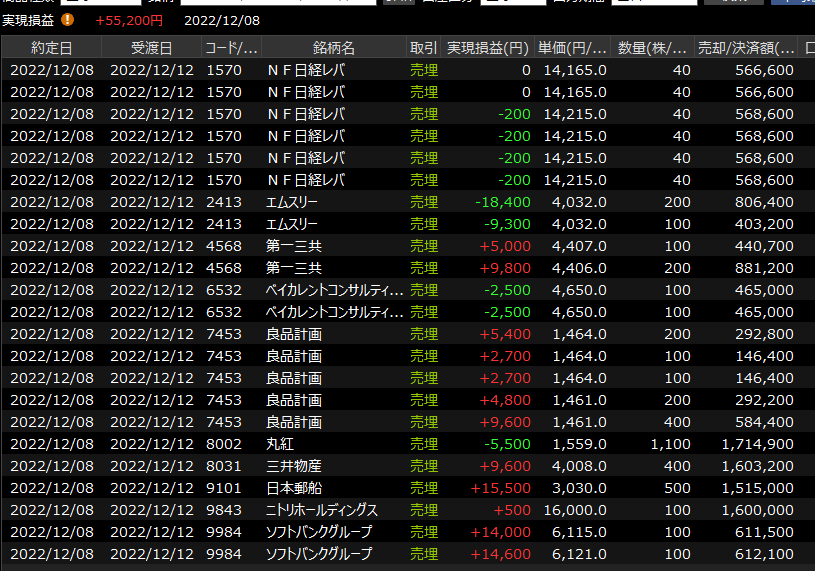Click the 単価 column header
The image size is (815, 571).
coord(572,48)
